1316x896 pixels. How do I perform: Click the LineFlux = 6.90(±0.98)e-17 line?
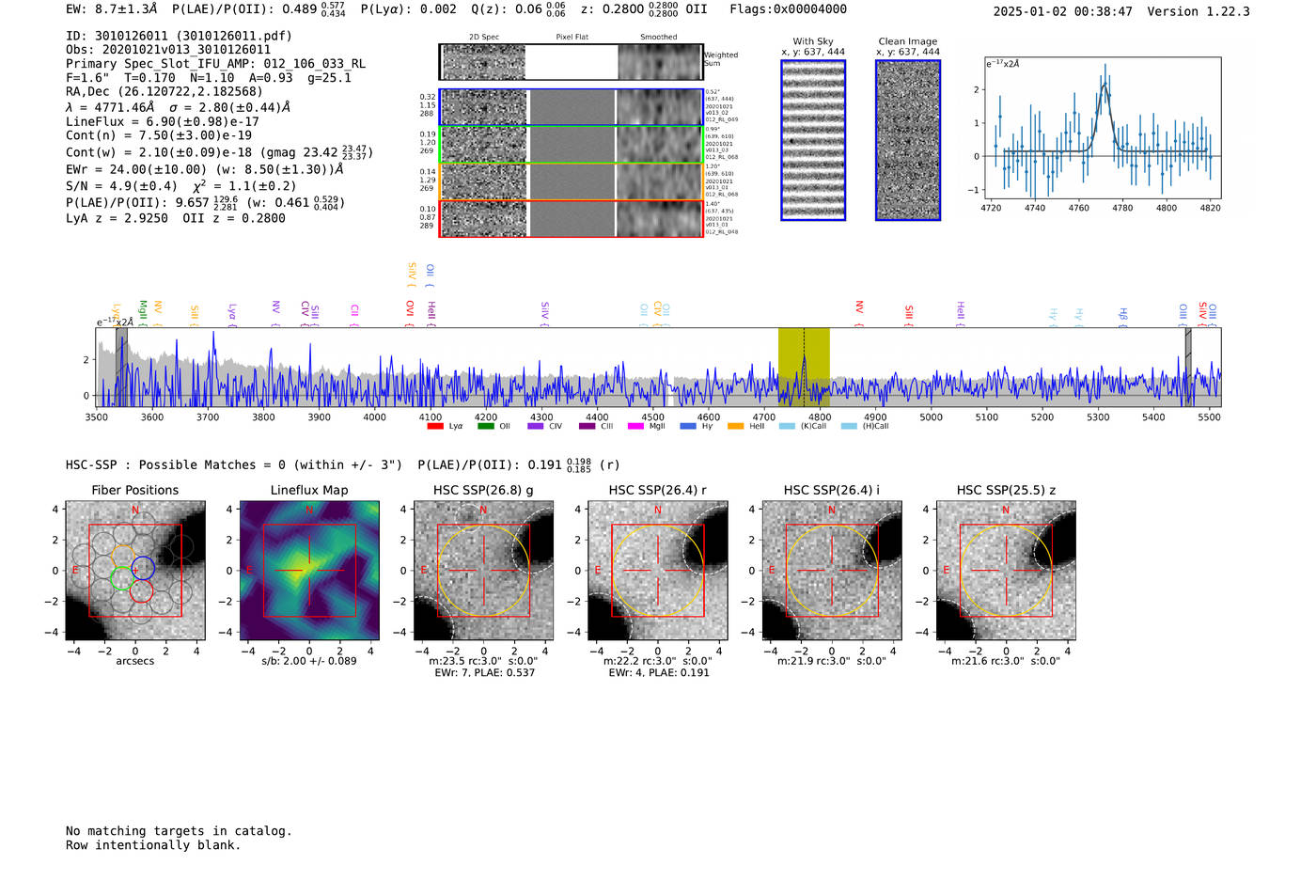click(163, 121)
